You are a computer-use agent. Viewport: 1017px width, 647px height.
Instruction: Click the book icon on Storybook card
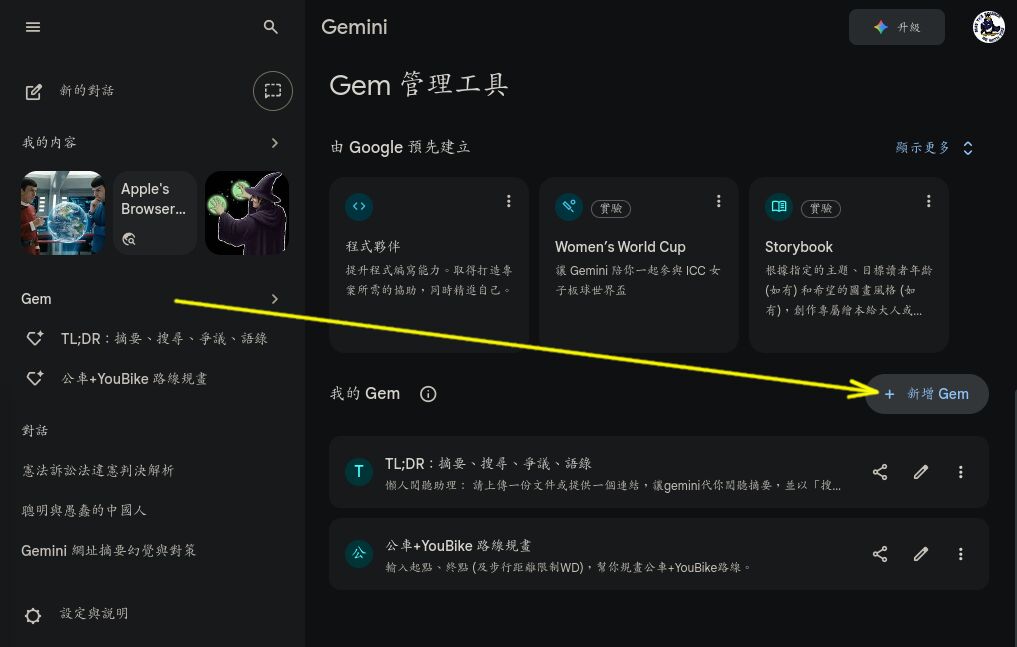coord(778,206)
